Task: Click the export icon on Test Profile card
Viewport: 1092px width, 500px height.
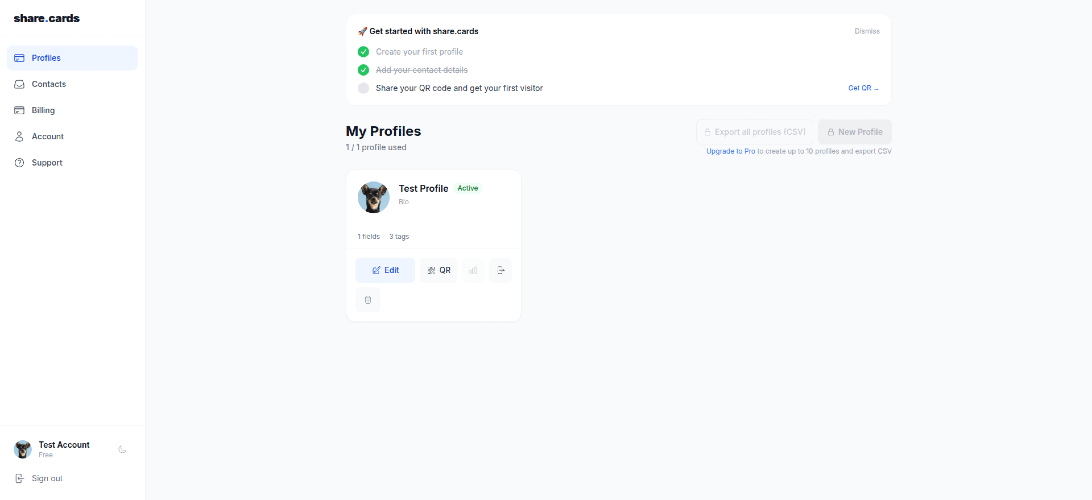Action: pyautogui.click(x=500, y=270)
